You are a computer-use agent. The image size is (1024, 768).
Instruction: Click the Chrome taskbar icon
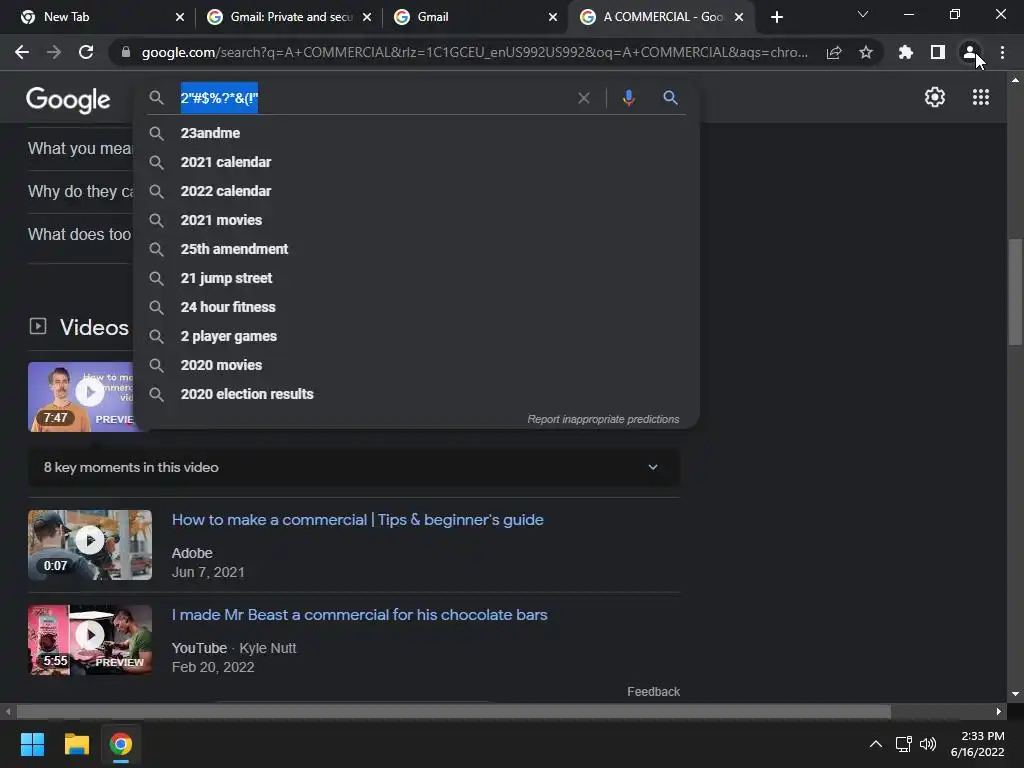[x=121, y=744]
